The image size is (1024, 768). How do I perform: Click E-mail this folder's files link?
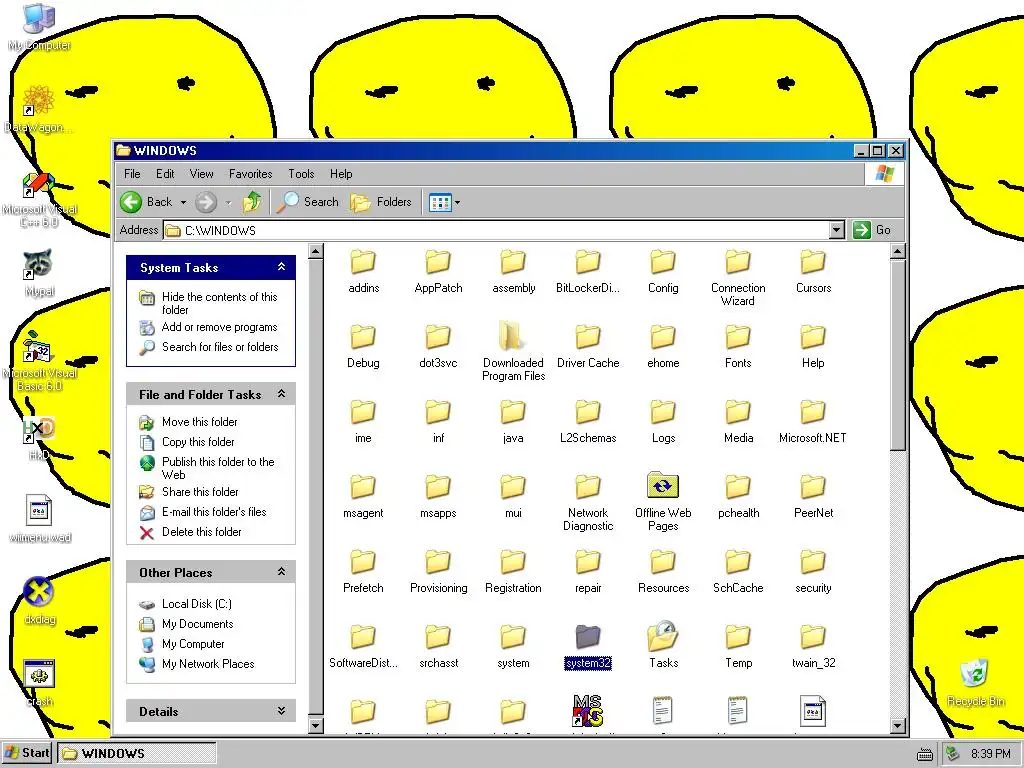[214, 512]
